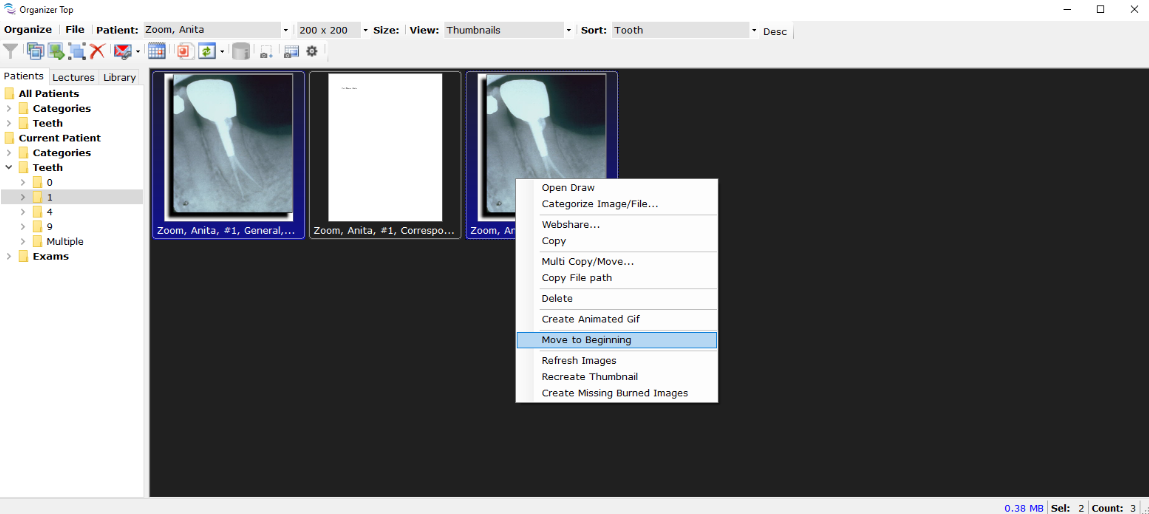This screenshot has width=1149, height=514.
Task: Open the calendar toolbar icon
Action: (157, 51)
